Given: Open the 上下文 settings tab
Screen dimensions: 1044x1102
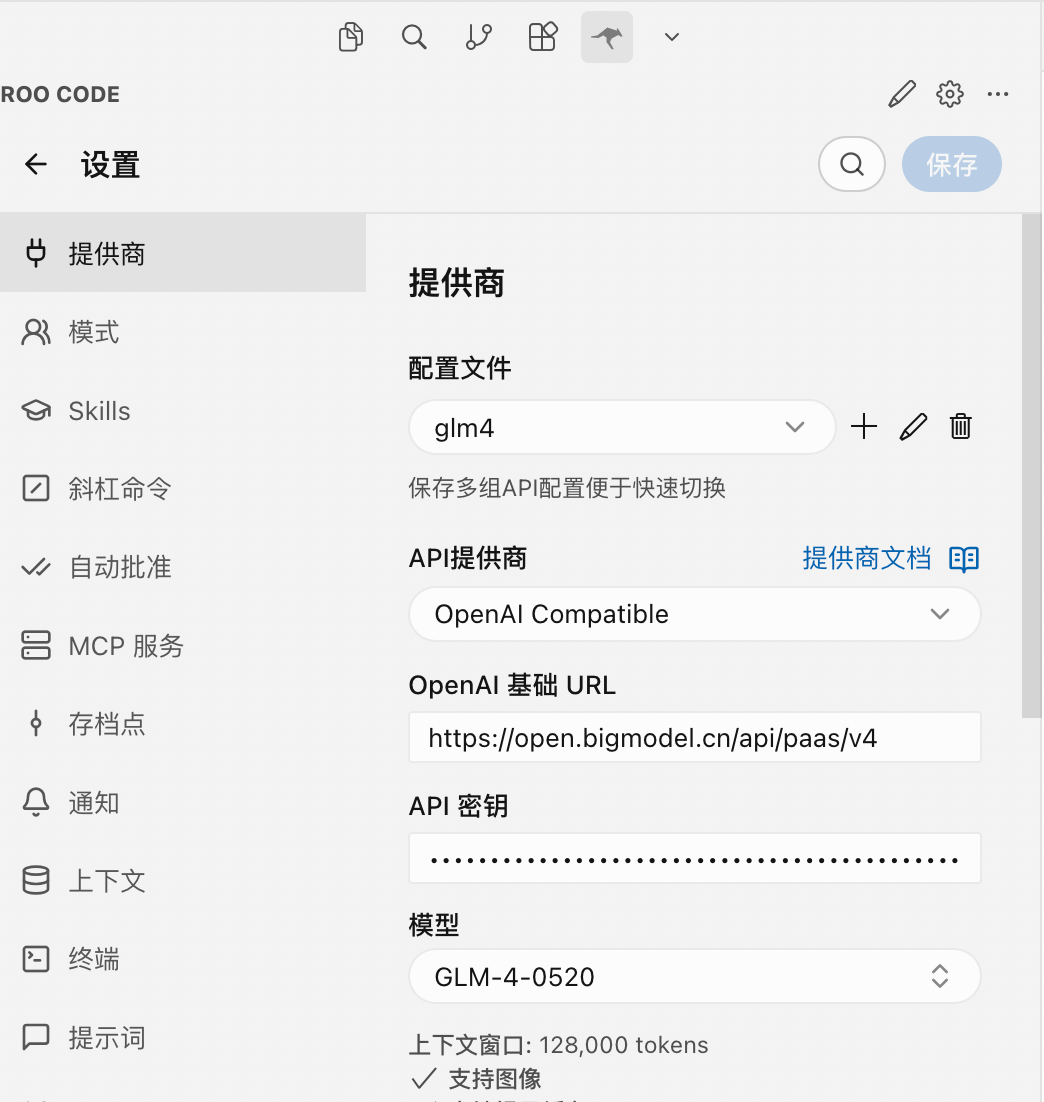Looking at the screenshot, I should [183, 881].
